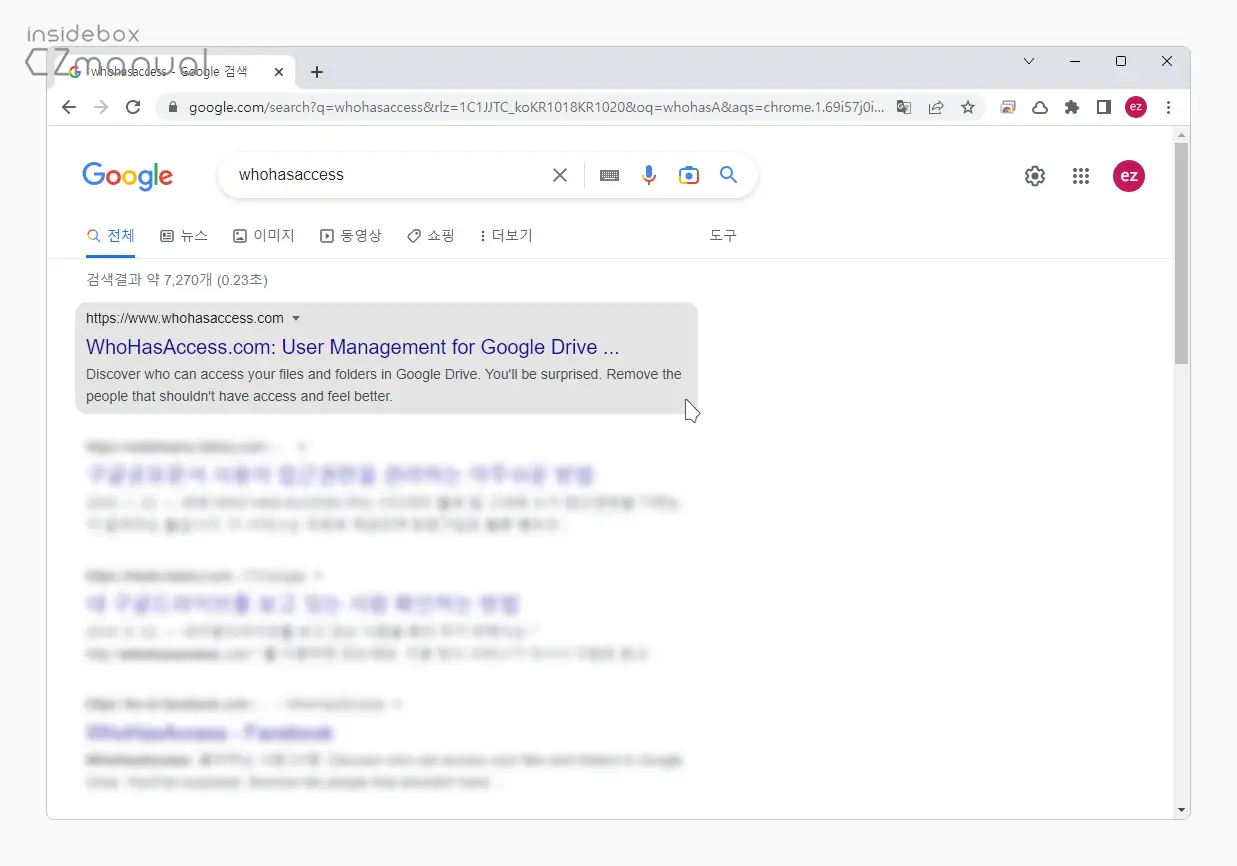
Task: Switch to the 이미지 tab
Action: click(x=264, y=236)
